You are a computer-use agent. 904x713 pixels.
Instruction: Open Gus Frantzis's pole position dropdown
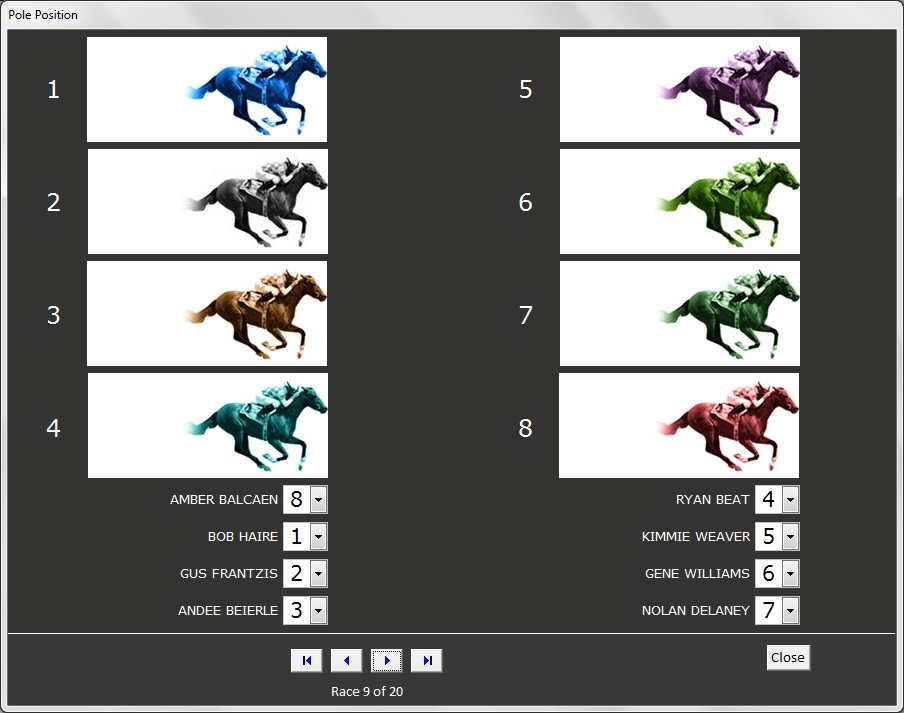click(x=318, y=574)
